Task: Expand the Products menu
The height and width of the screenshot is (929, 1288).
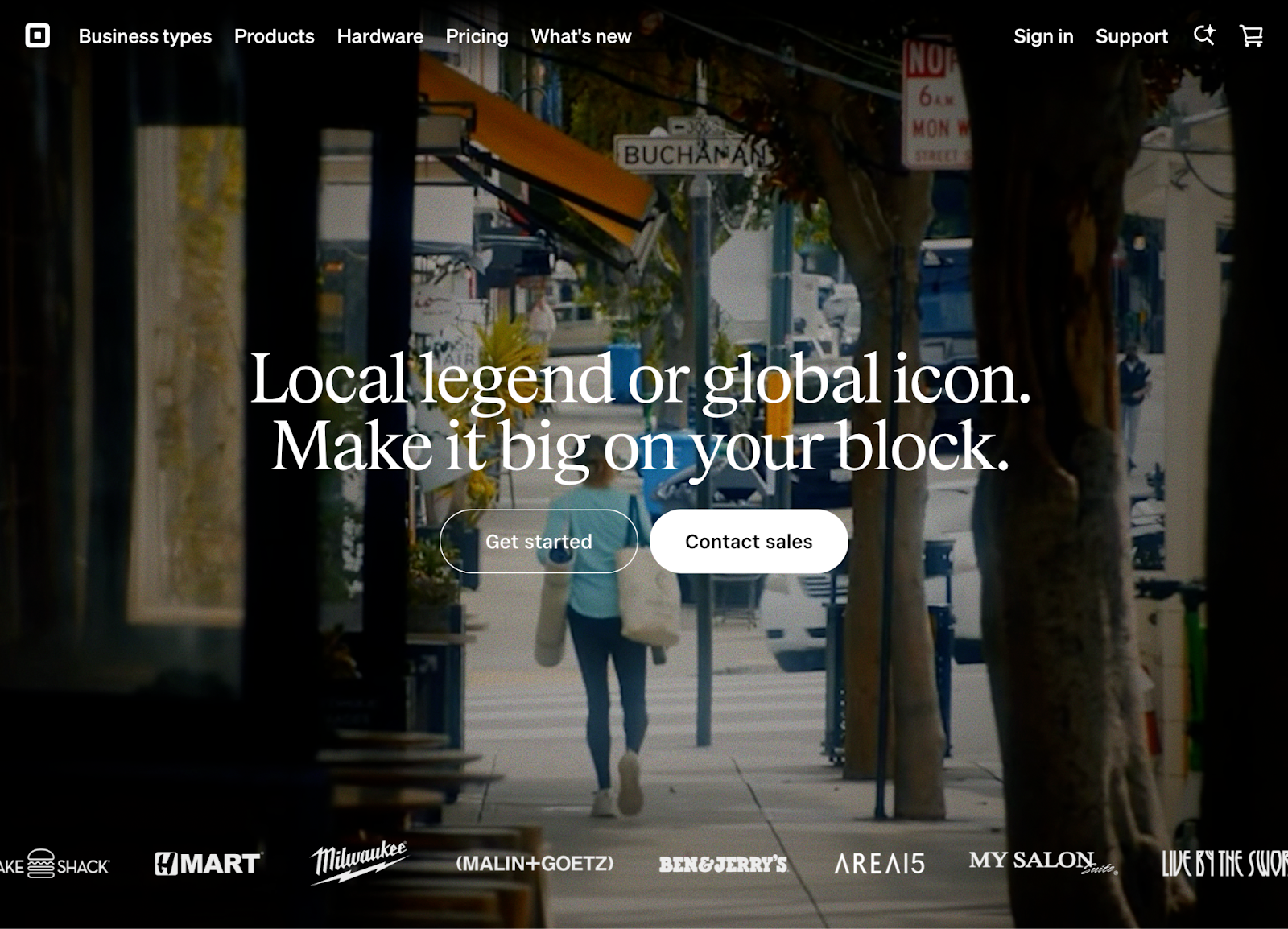Action: (275, 36)
